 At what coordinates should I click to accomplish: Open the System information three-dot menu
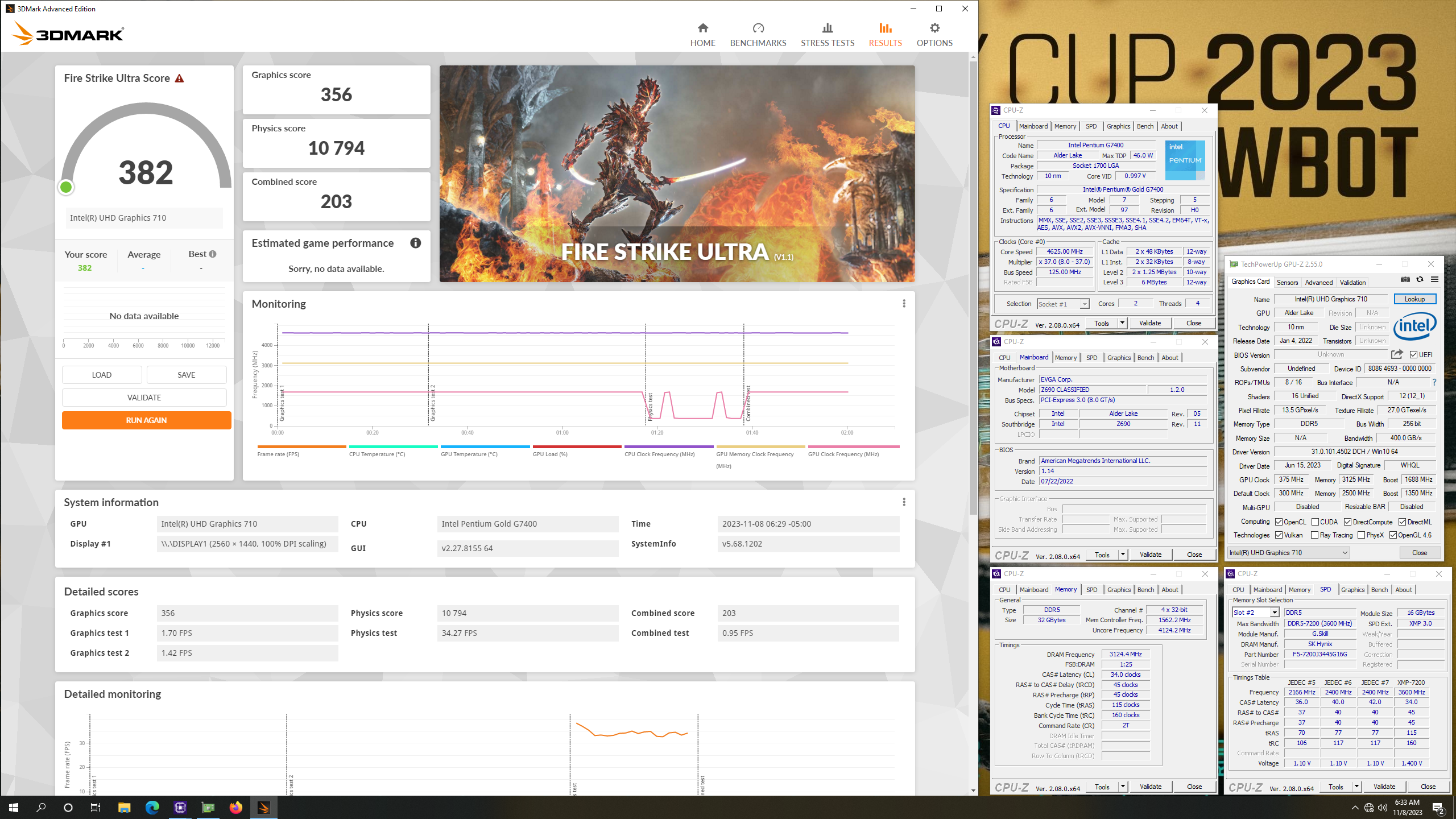click(x=904, y=502)
